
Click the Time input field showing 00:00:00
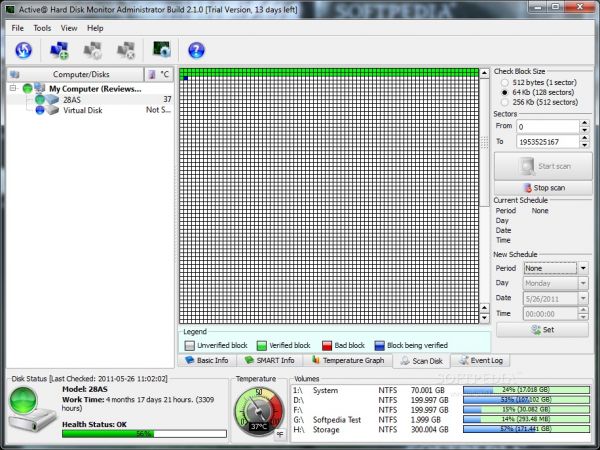tap(551, 314)
